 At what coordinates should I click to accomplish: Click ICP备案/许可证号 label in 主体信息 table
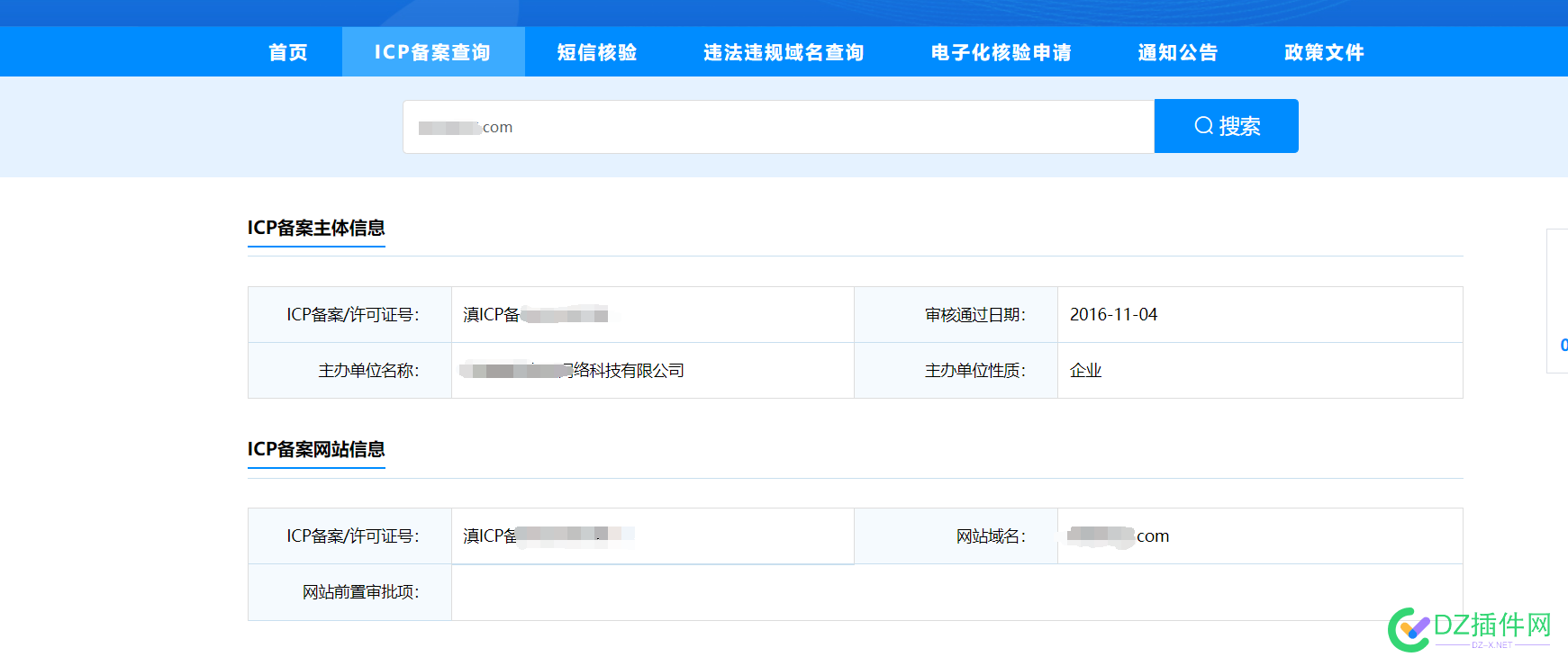349,314
